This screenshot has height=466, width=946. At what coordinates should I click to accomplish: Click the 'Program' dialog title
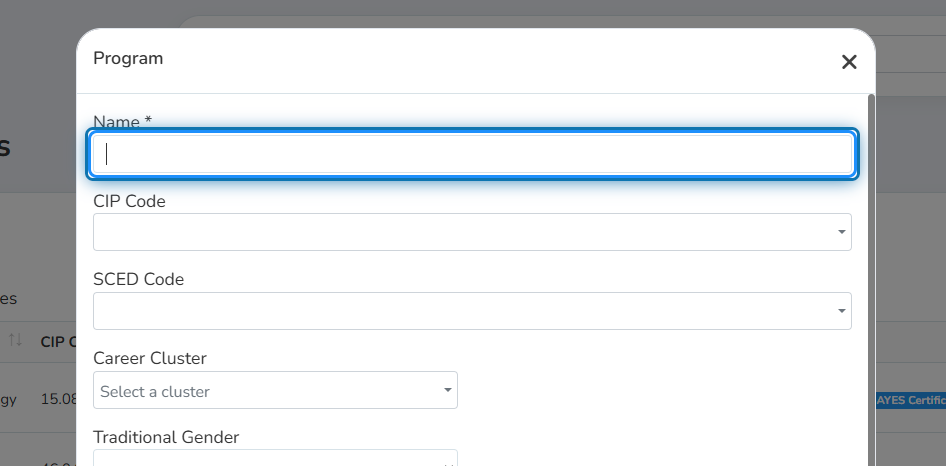[x=128, y=59]
